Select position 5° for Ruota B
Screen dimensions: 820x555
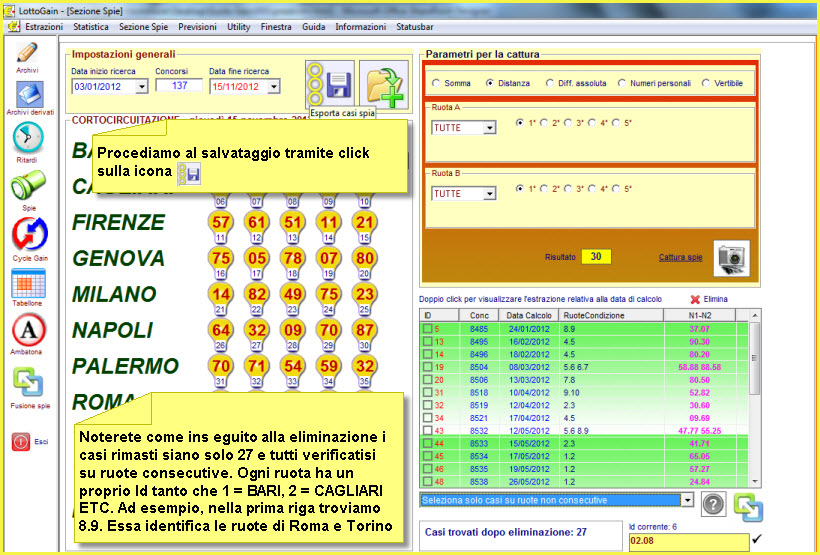[616, 189]
